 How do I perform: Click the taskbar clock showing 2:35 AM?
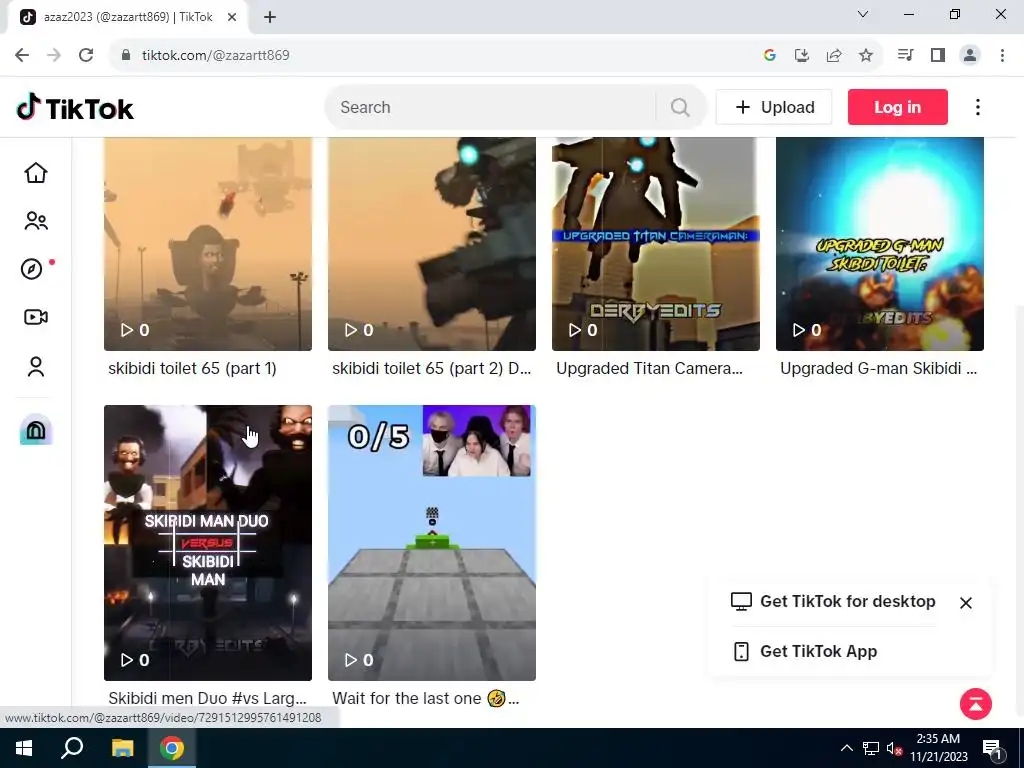pos(938,748)
